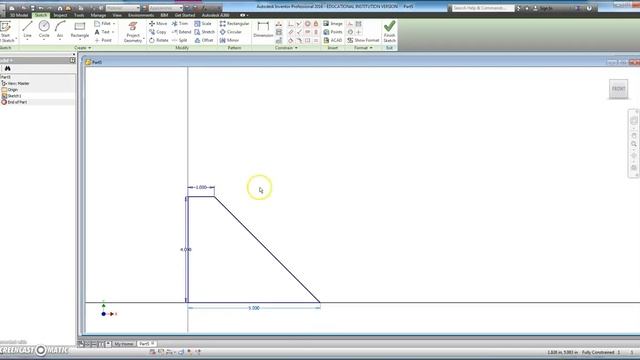
Task: Open the 3D Model tab
Action: [19, 15]
